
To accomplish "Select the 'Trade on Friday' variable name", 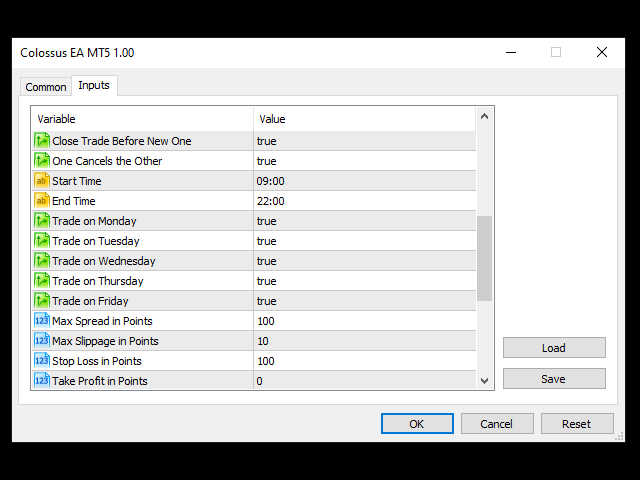I will click(x=90, y=301).
